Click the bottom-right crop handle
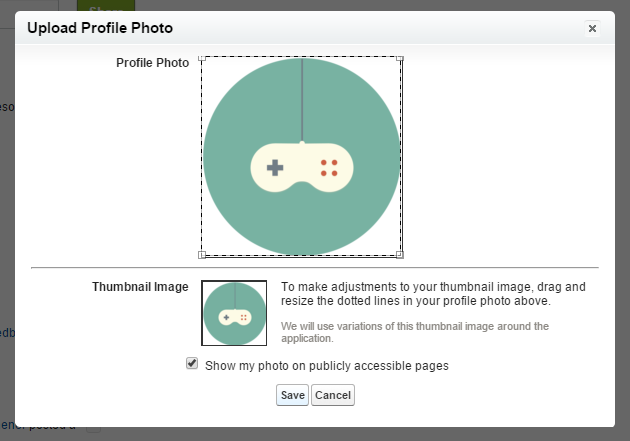The image size is (630, 441). click(x=400, y=255)
